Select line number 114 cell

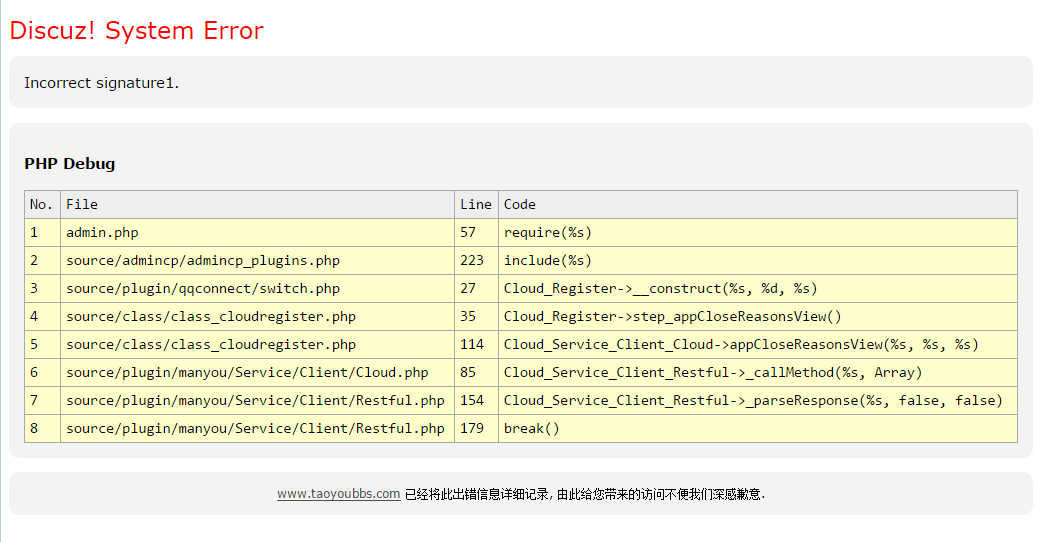point(476,344)
